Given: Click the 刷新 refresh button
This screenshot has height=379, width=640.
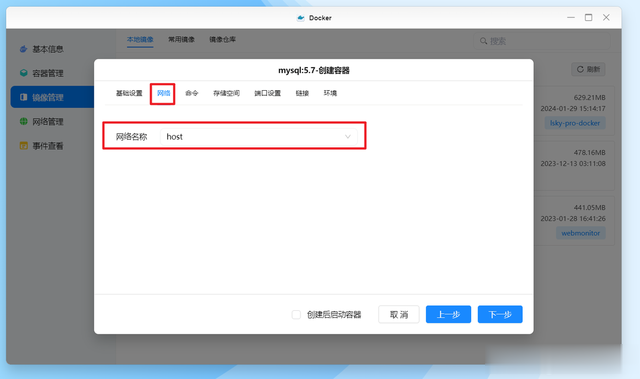Looking at the screenshot, I should [588, 69].
